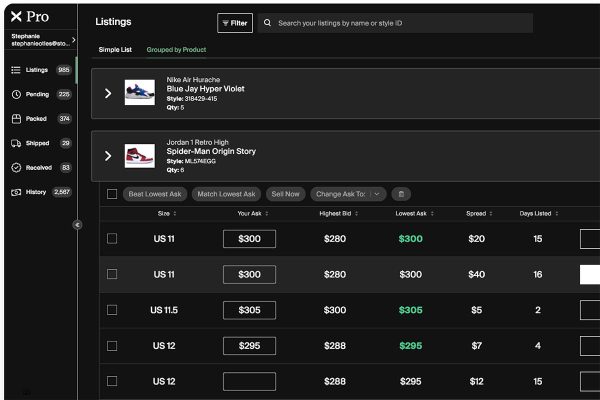Expand the Spider-Man Origin Story group
Screen dimensions: 600x400
[x=108, y=156]
